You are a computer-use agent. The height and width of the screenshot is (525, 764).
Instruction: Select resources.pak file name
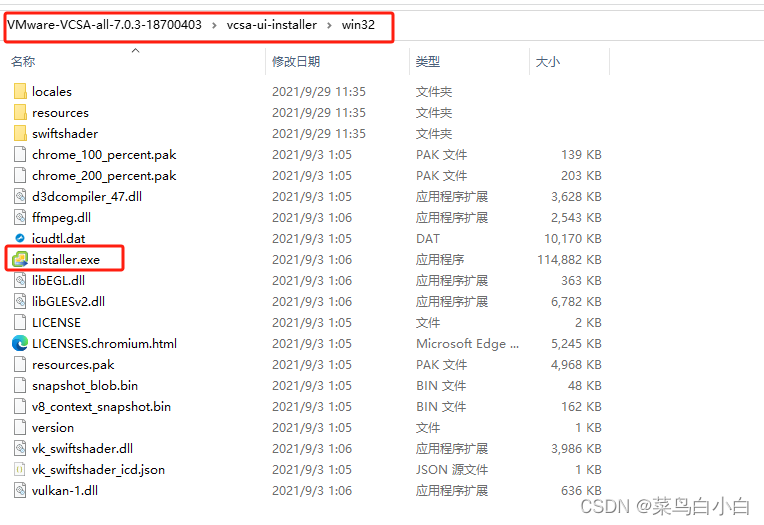coord(73,365)
